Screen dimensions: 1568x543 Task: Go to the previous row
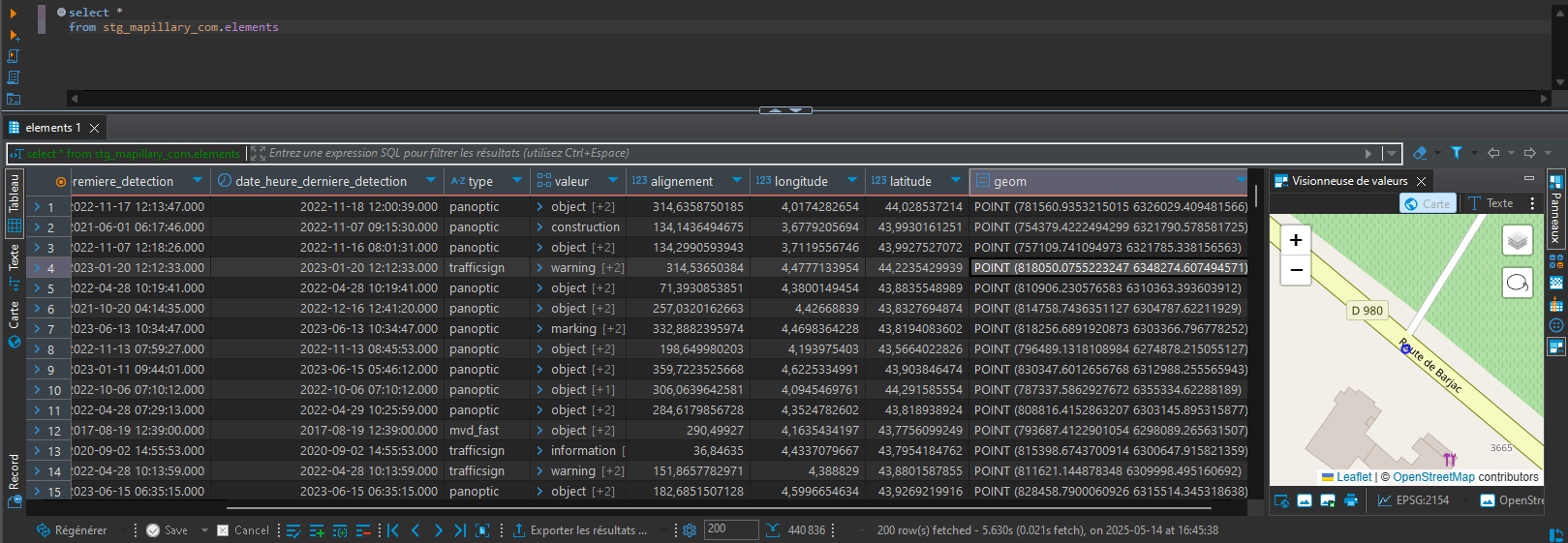click(x=415, y=530)
